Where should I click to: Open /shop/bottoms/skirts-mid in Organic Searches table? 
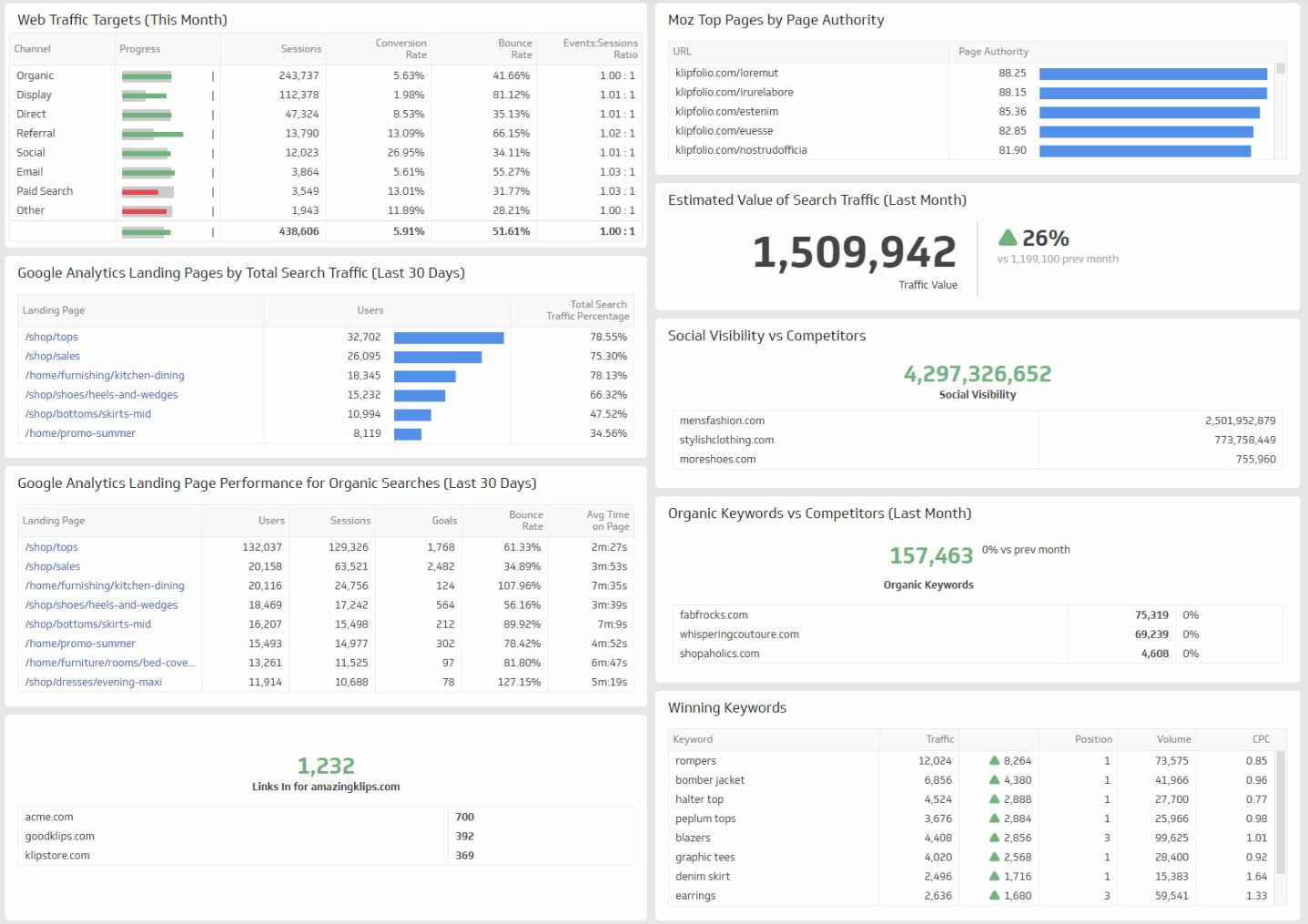(x=88, y=624)
